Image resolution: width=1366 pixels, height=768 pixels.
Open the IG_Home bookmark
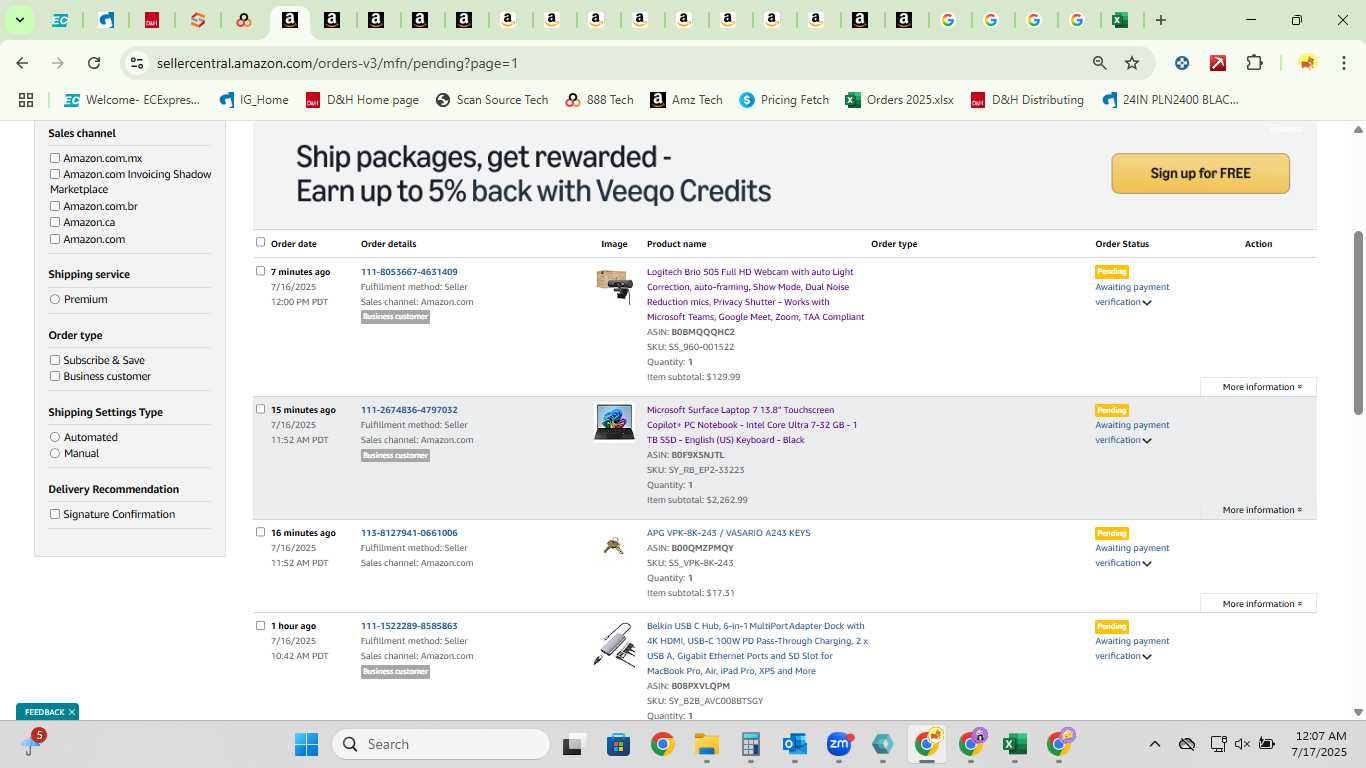[x=254, y=100]
